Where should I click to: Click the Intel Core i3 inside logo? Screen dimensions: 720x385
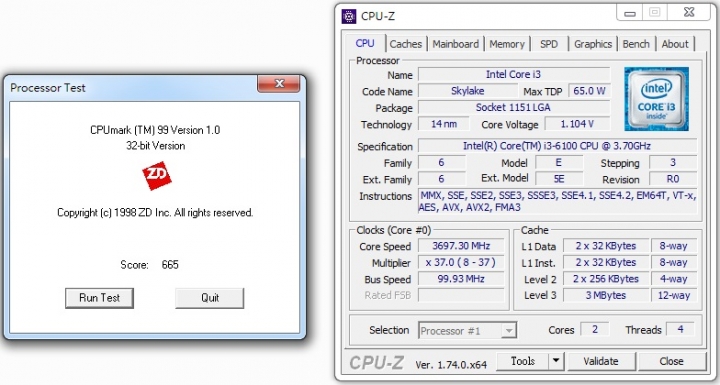pyautogui.click(x=656, y=99)
